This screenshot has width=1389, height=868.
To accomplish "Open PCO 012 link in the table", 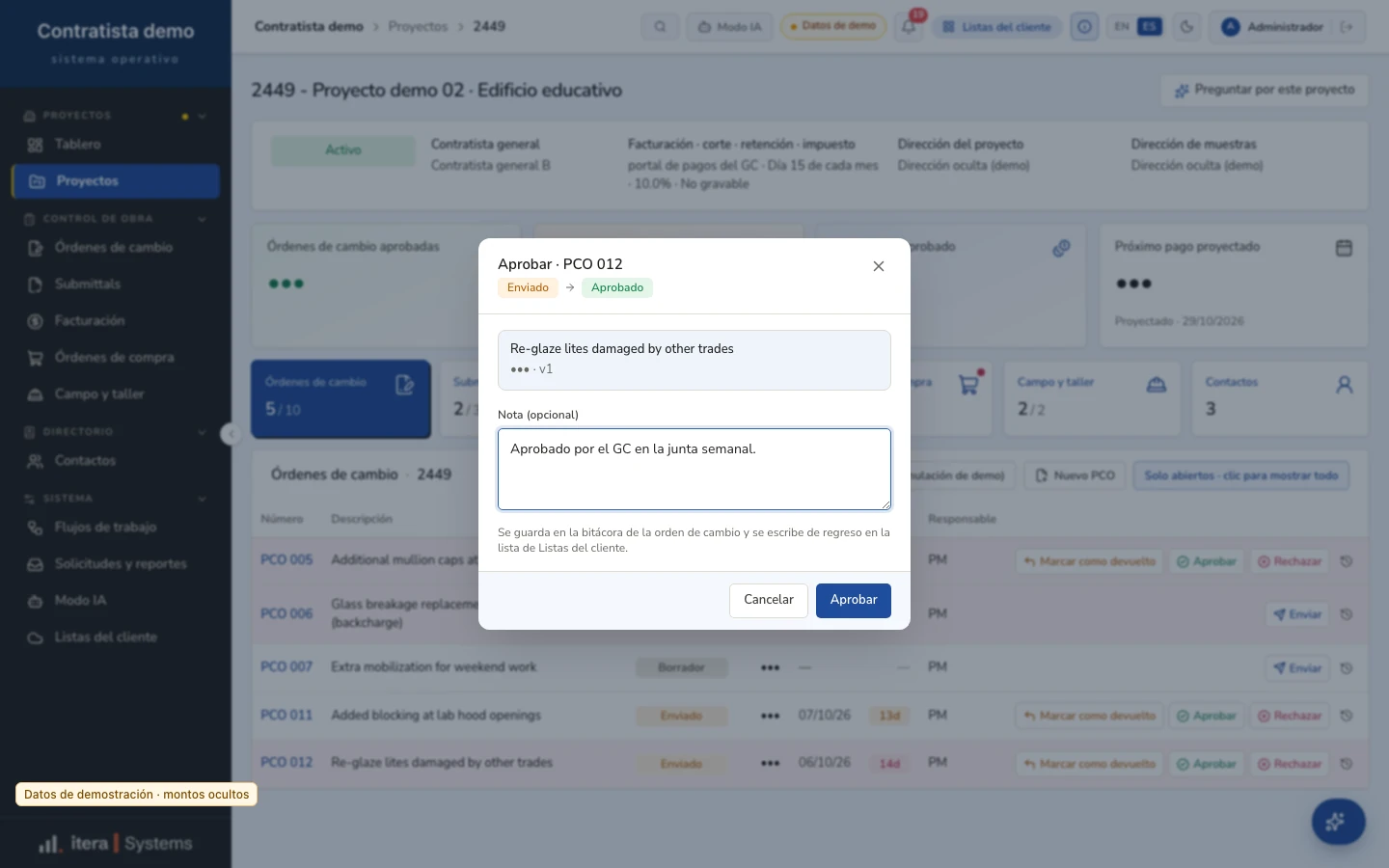I will [x=286, y=763].
